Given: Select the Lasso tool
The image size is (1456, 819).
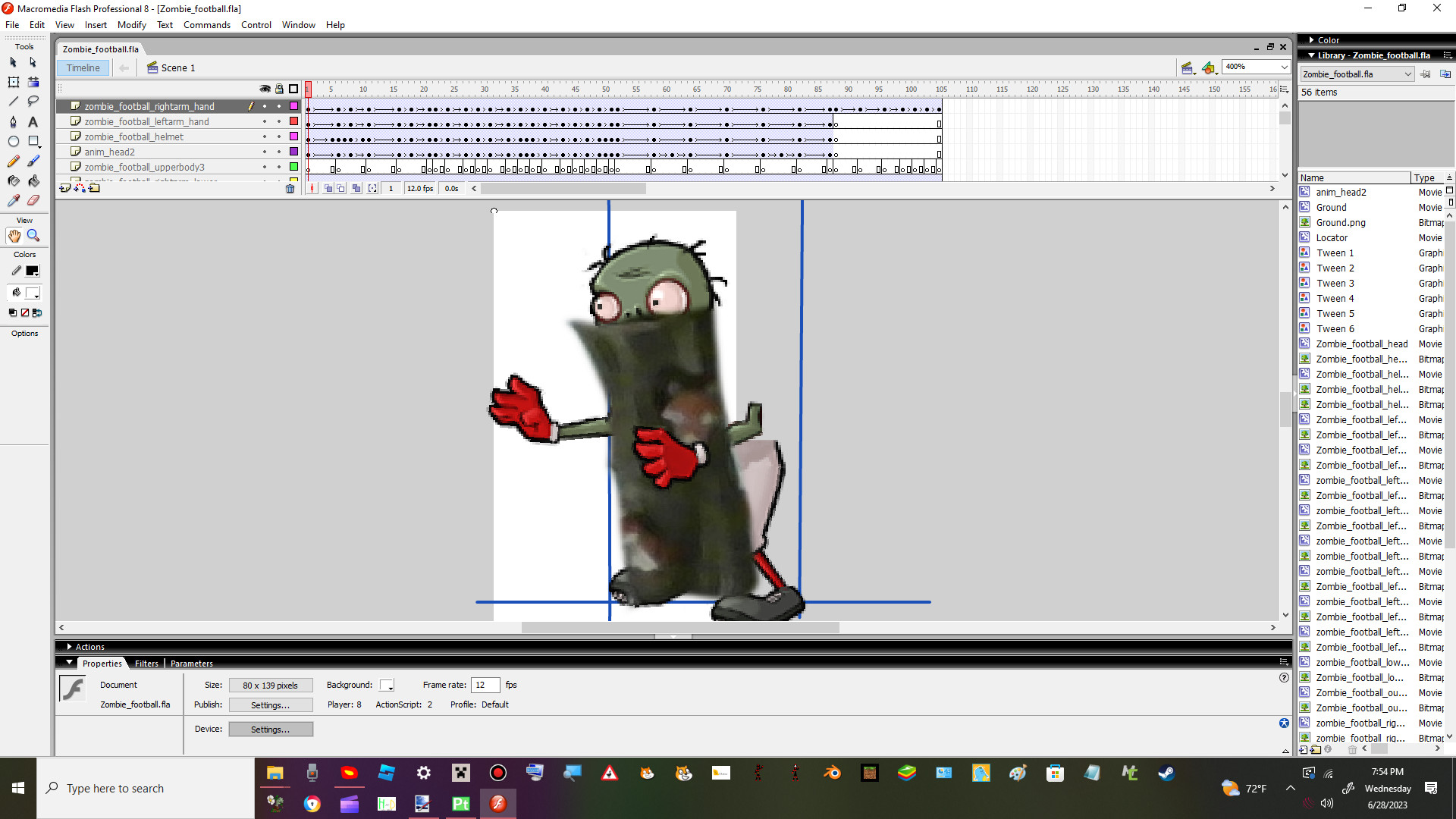Looking at the screenshot, I should 33,102.
